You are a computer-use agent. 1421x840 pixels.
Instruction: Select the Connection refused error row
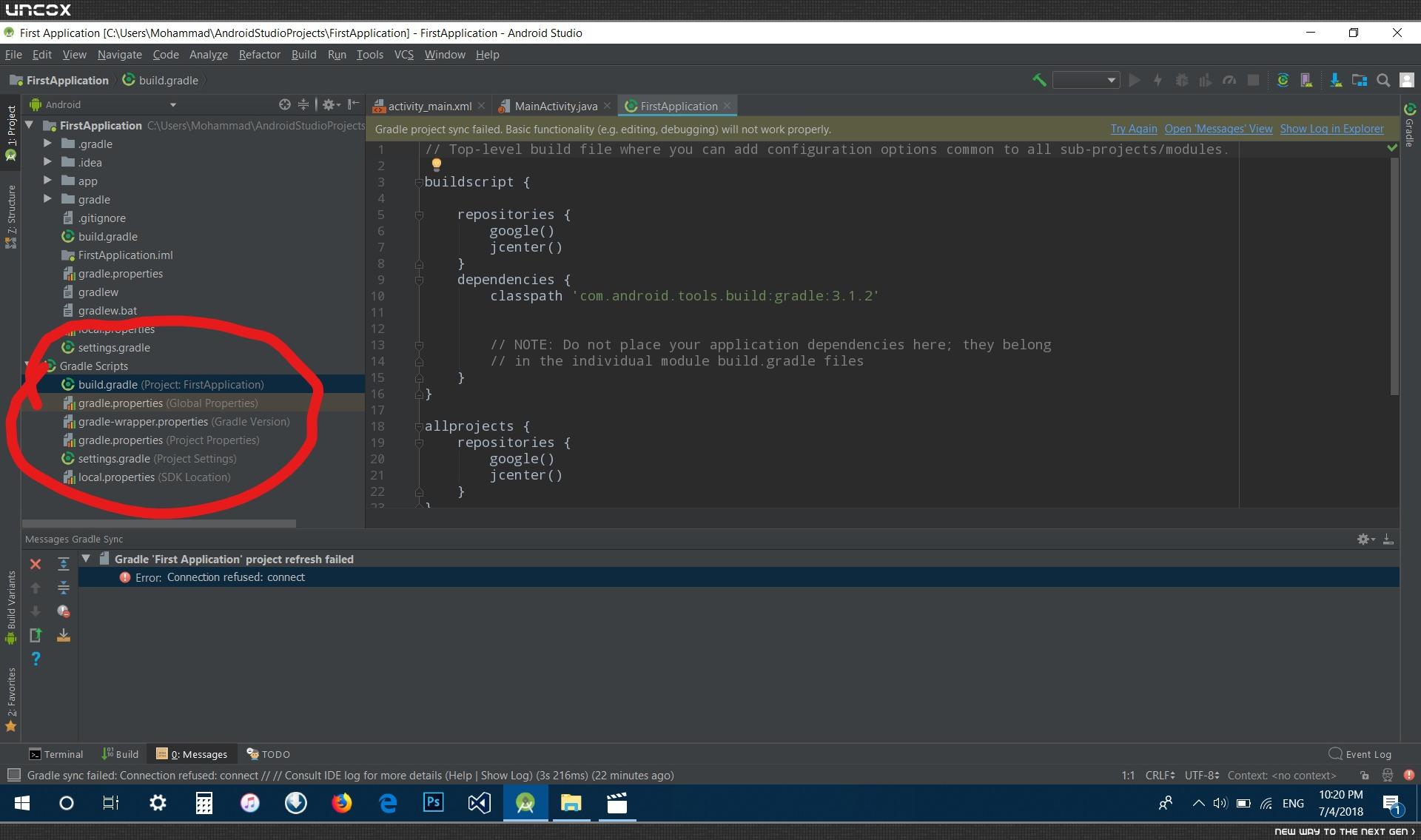coord(738,577)
